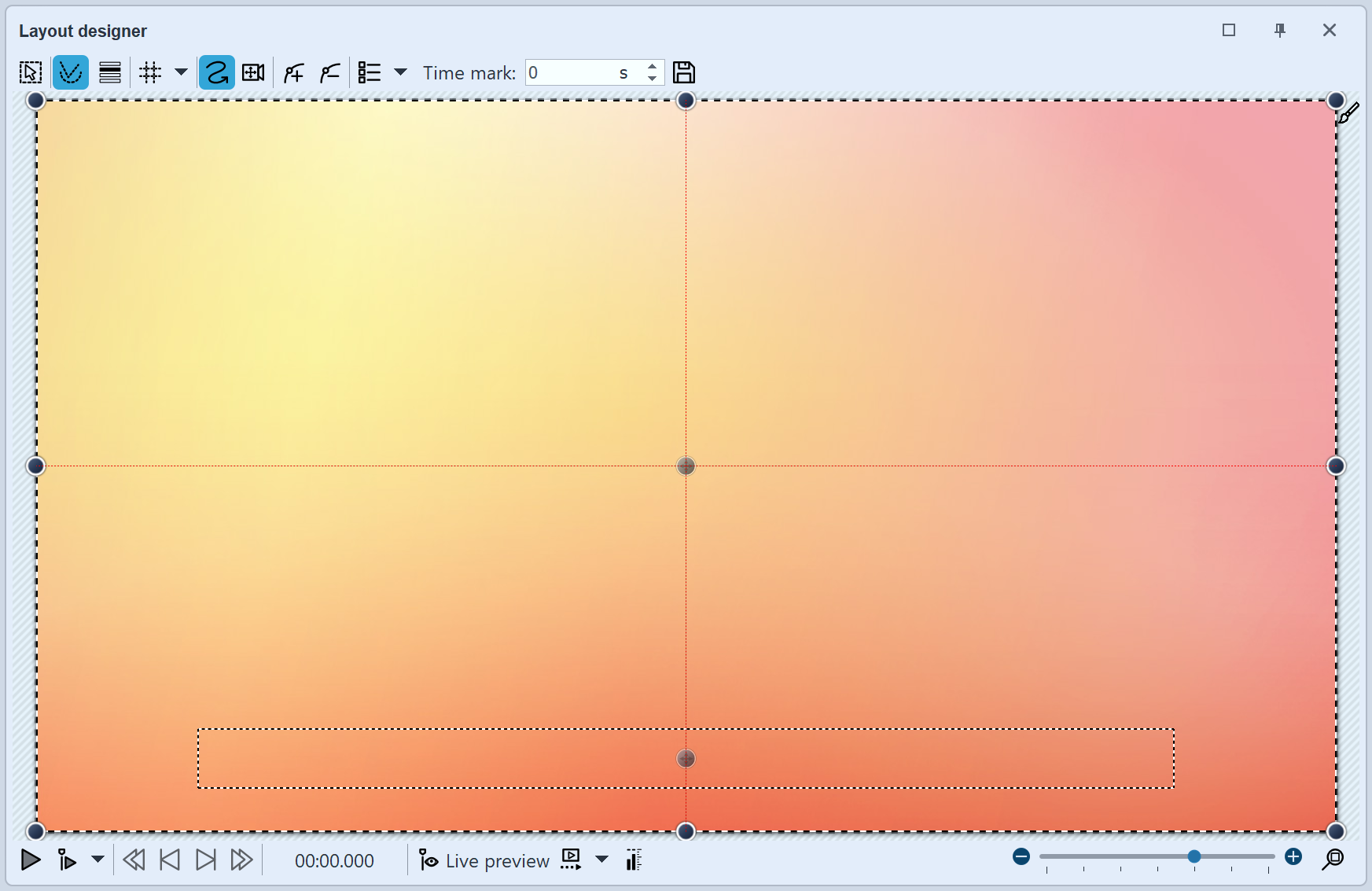This screenshot has width=1372, height=891.
Task: Select the remove curve point tool
Action: (x=329, y=72)
